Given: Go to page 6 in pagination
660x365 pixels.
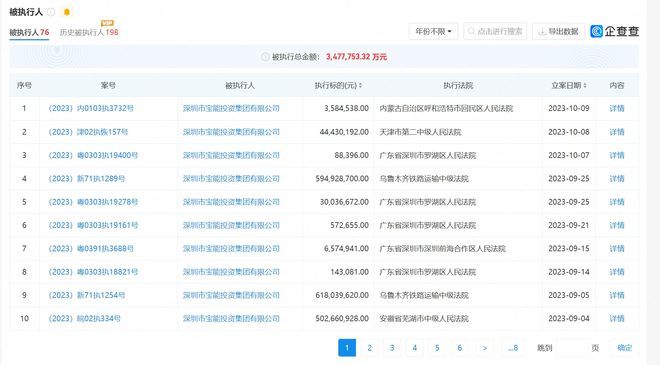Looking at the screenshot, I should [460, 348].
